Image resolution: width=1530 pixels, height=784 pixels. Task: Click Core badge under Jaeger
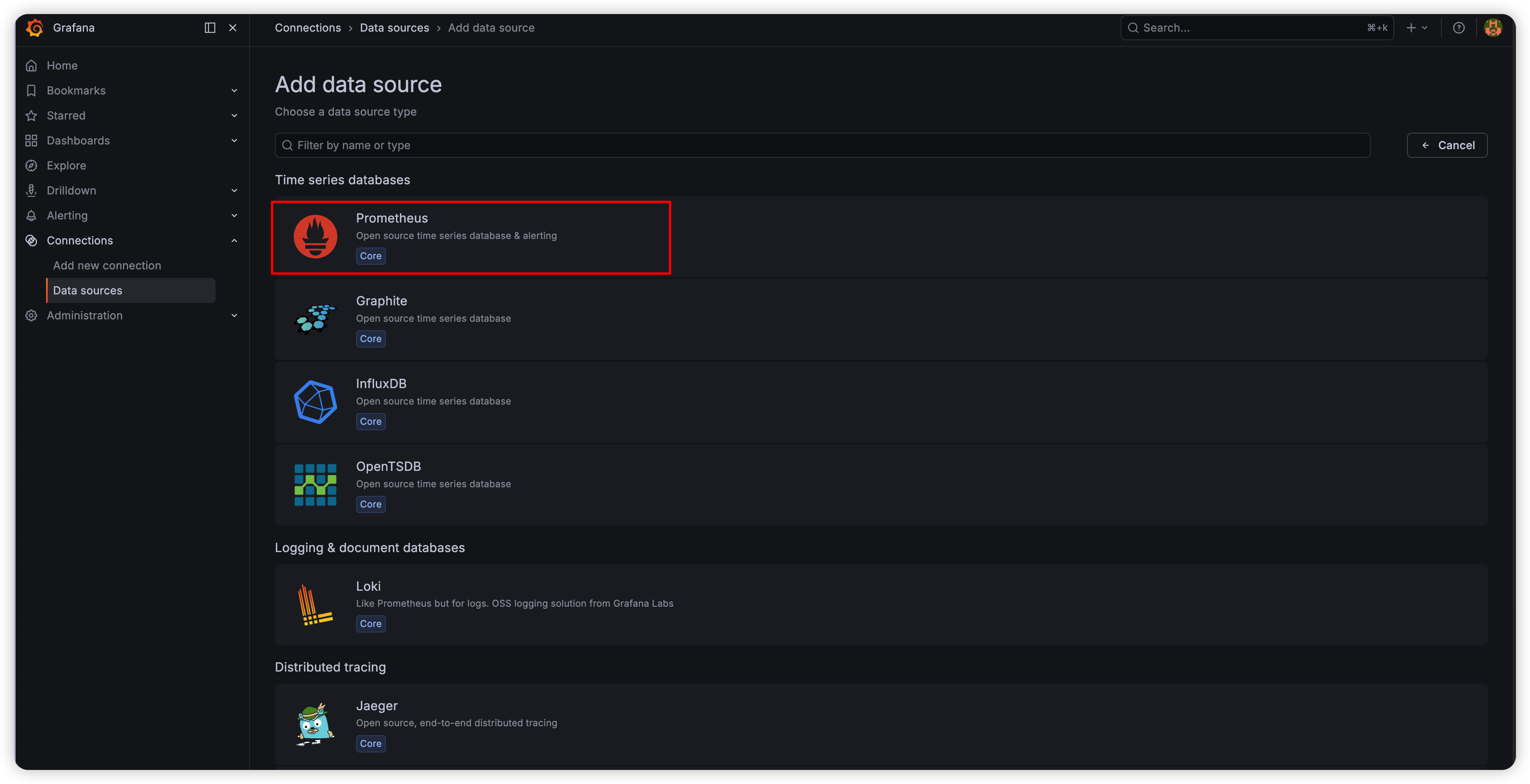tap(371, 744)
